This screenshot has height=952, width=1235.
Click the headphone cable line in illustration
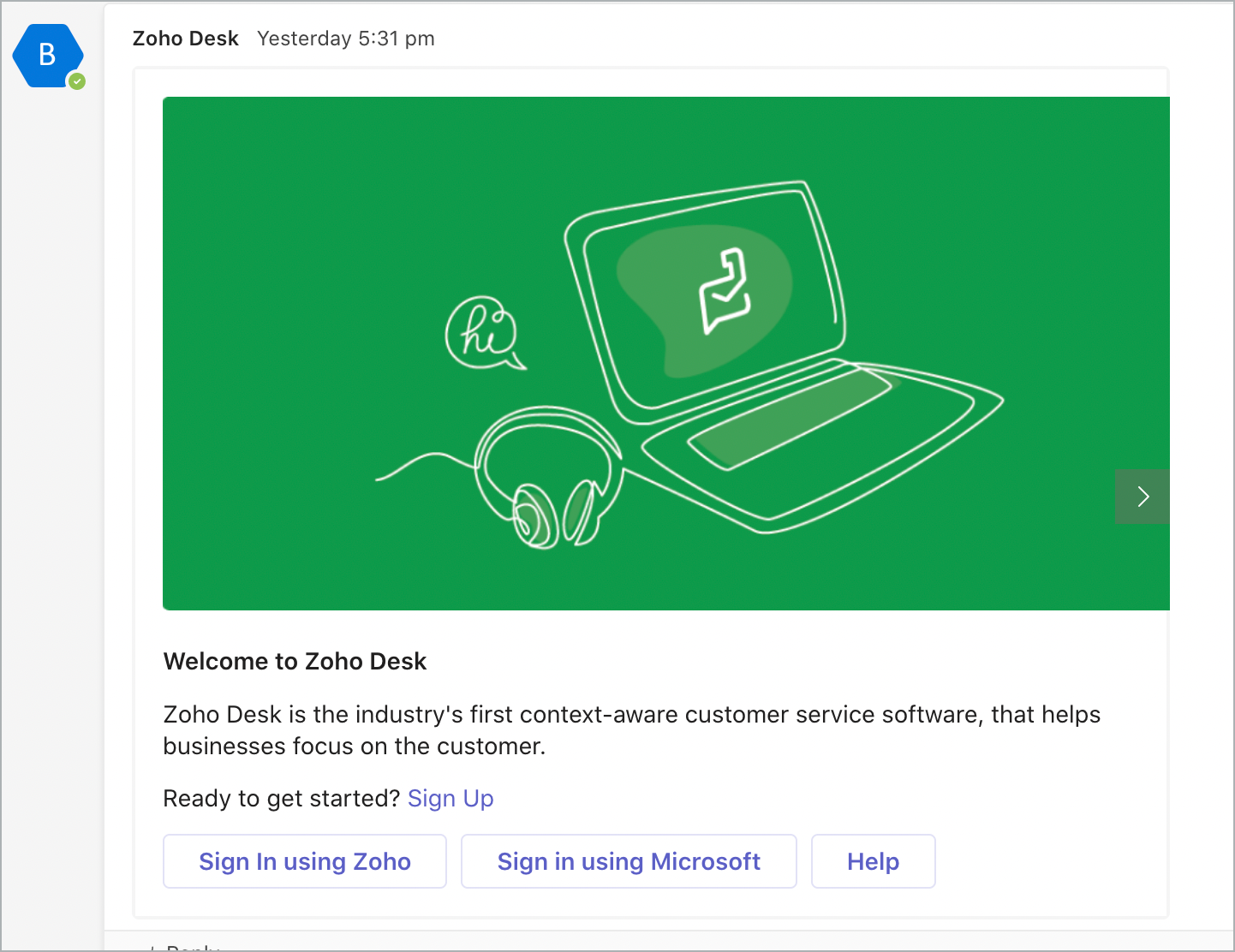click(425, 466)
